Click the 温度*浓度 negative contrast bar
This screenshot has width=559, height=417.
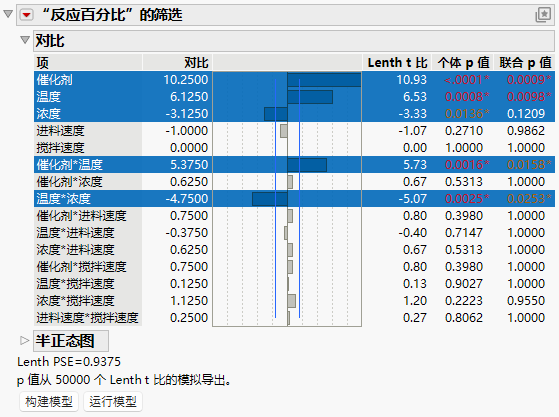270,199
